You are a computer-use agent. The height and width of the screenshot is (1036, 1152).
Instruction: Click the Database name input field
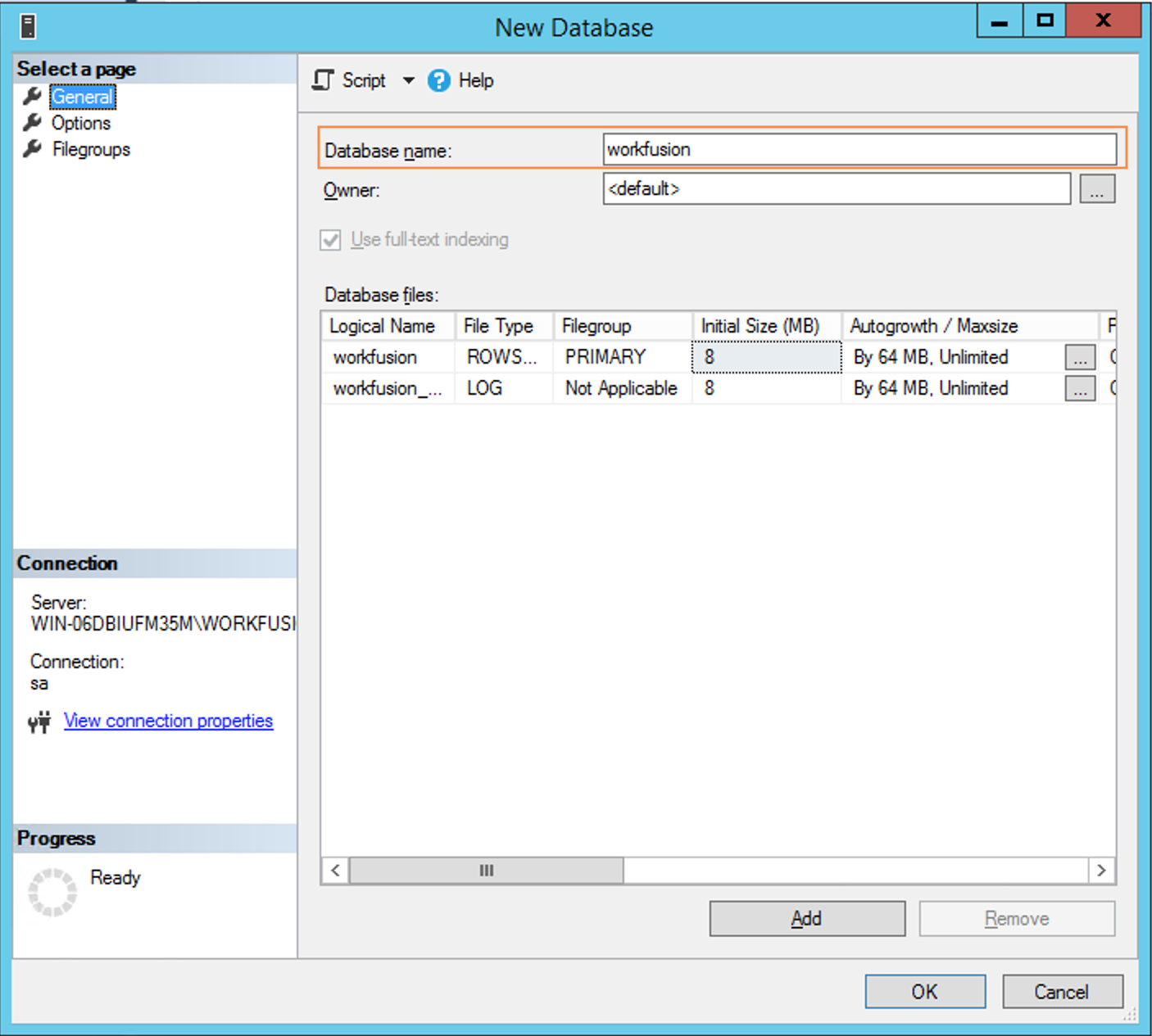859,149
